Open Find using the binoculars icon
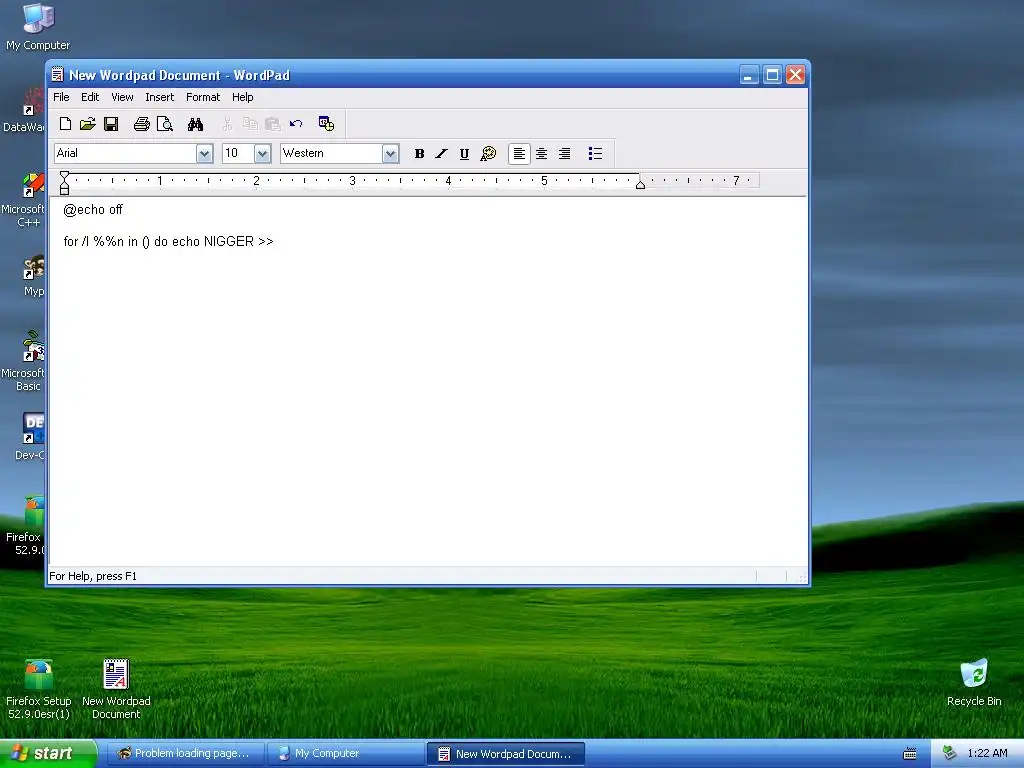Viewport: 1024px width, 768px height. coord(195,123)
